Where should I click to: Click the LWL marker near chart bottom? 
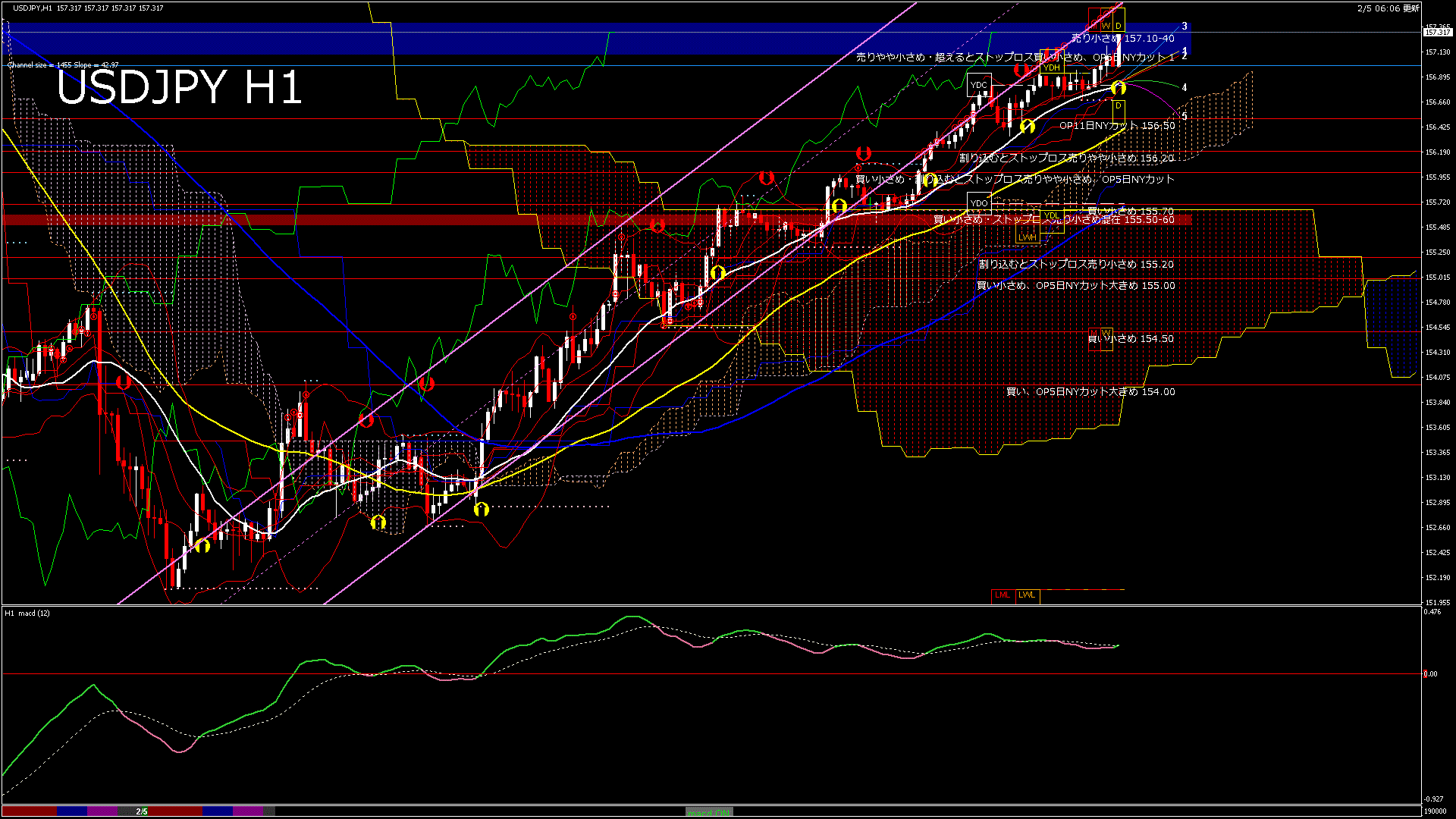[1028, 595]
